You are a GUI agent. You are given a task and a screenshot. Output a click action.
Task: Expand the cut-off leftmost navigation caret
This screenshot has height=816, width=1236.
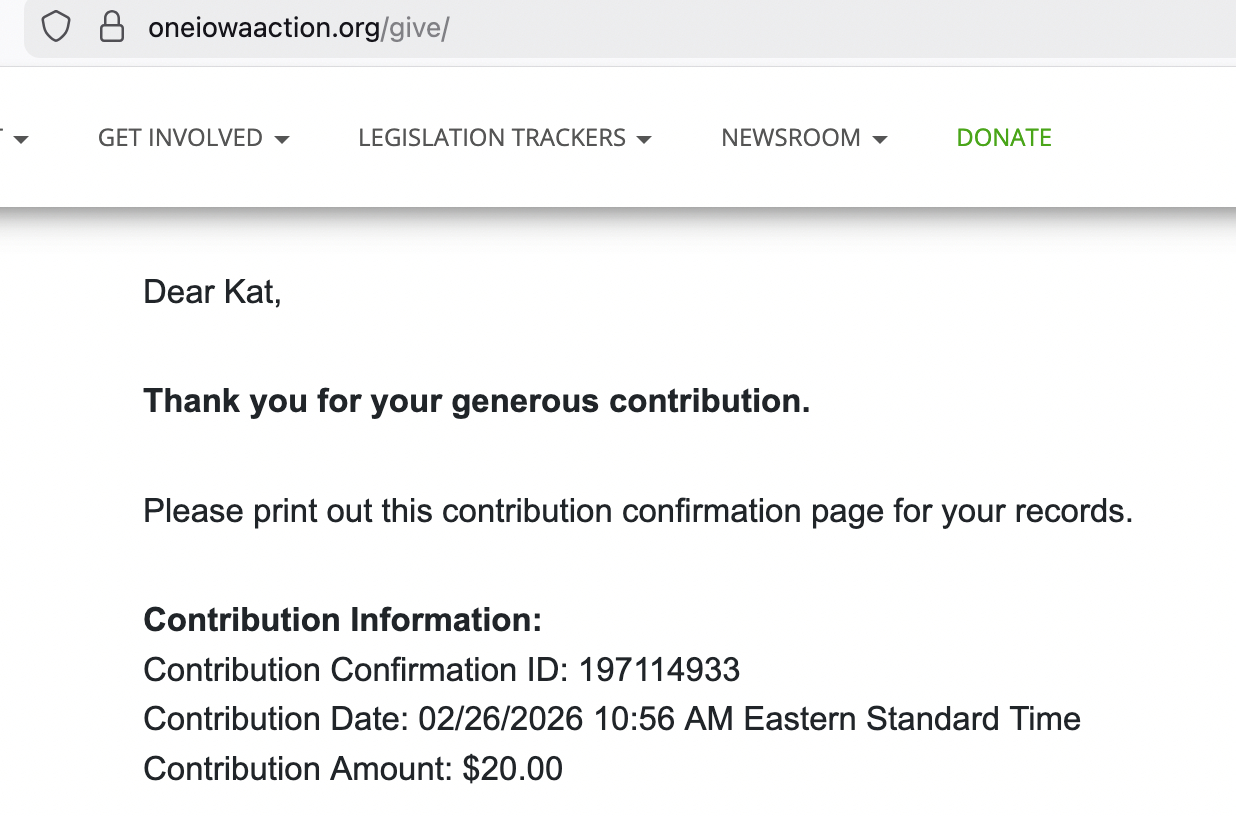(x=20, y=140)
